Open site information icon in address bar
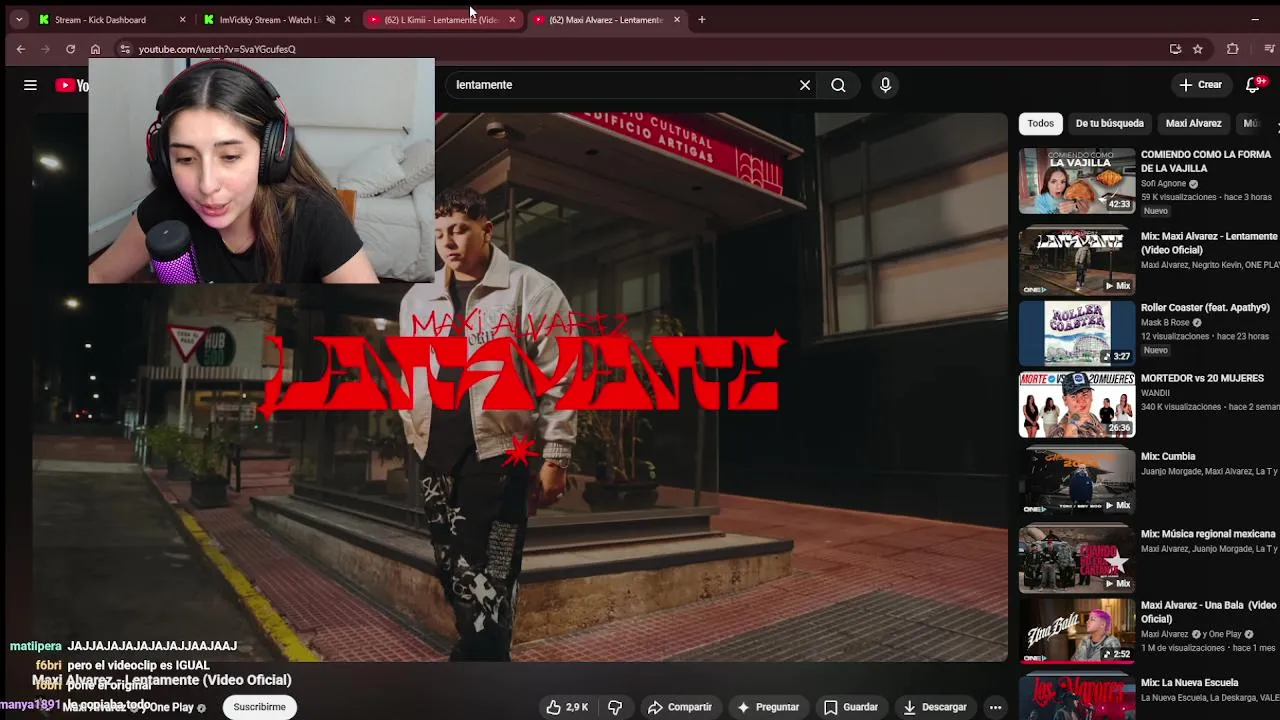Viewport: 1280px width, 720px height. tap(124, 49)
